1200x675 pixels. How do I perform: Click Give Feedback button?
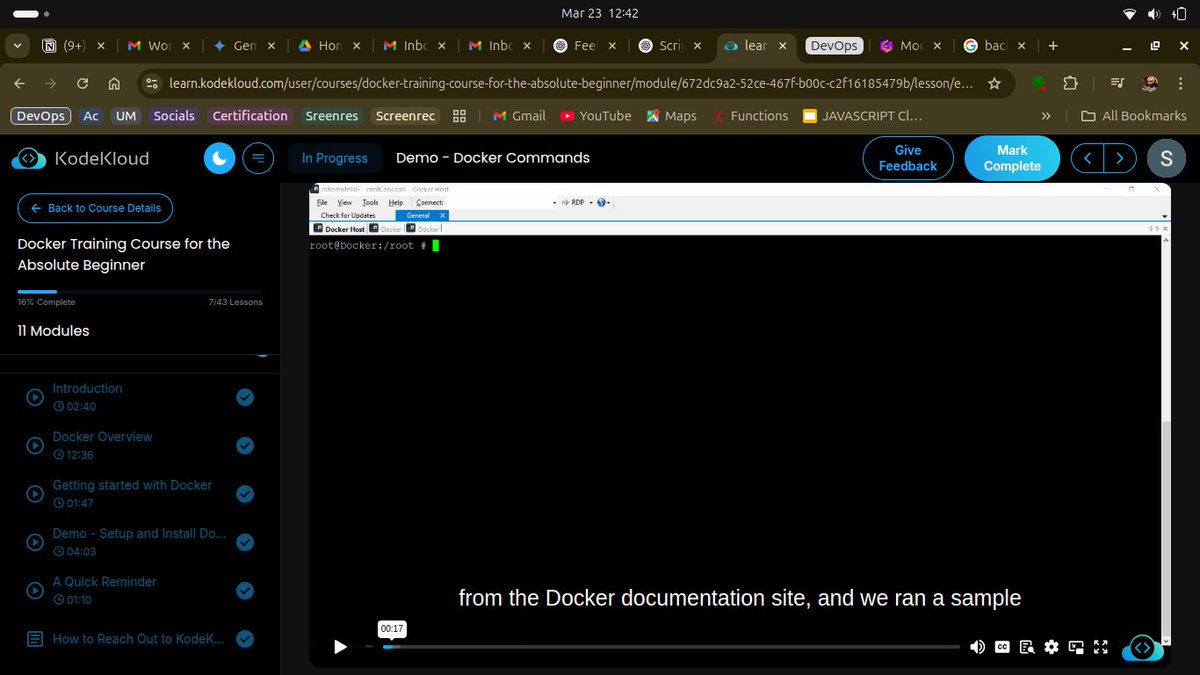pos(908,158)
